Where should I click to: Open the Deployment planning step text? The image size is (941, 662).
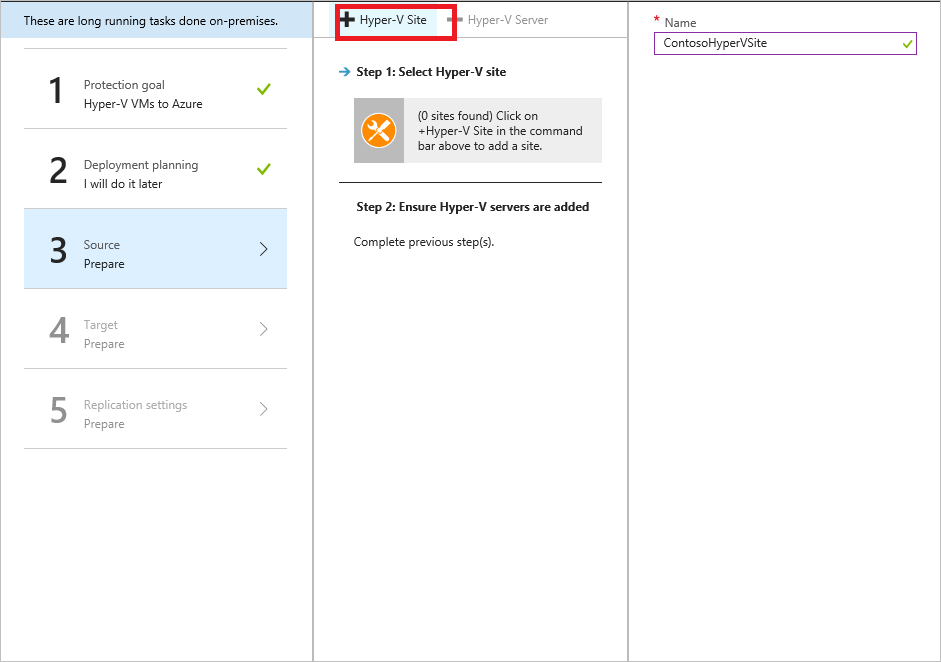pyautogui.click(x=140, y=174)
